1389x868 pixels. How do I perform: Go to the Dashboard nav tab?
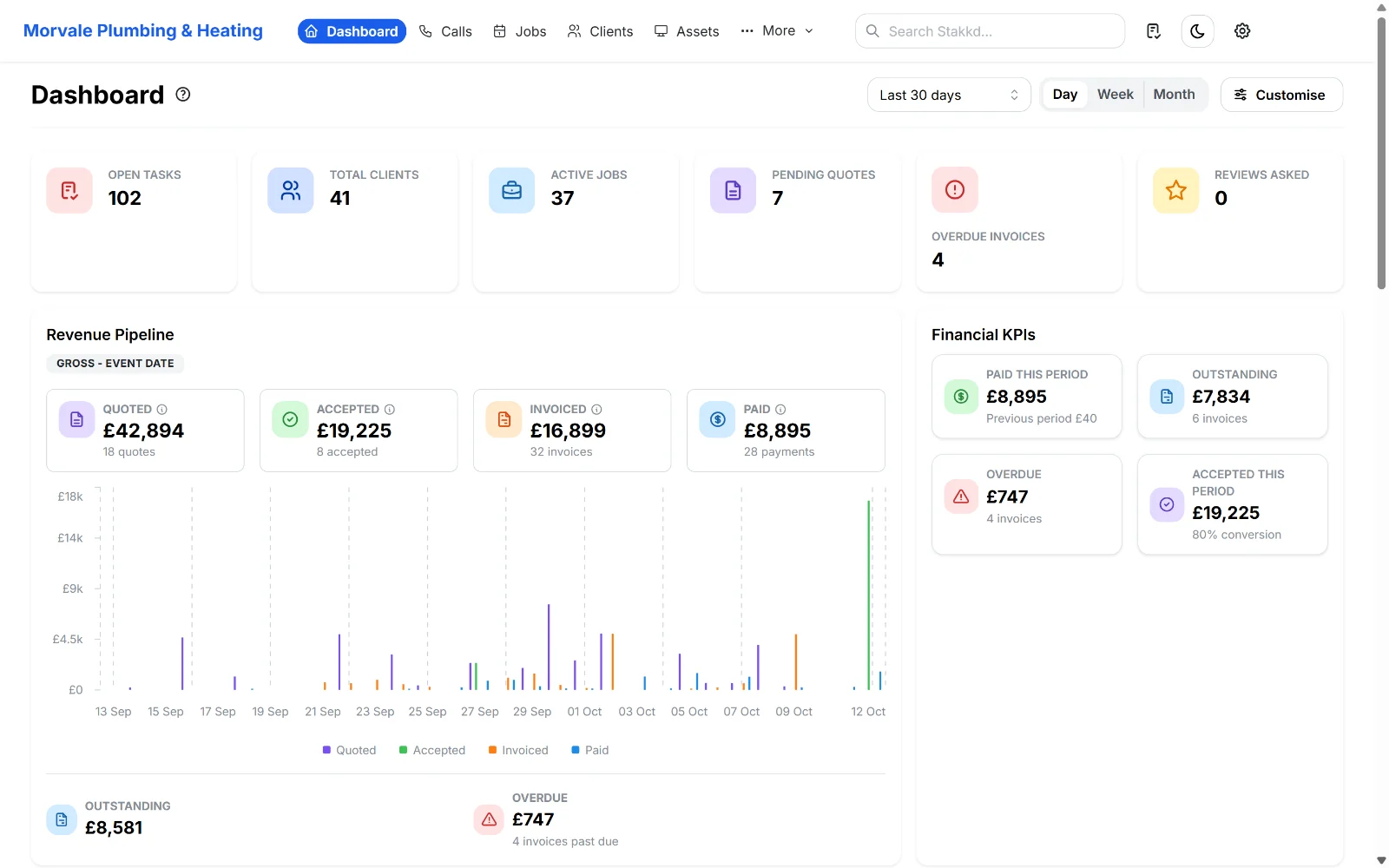coord(352,31)
